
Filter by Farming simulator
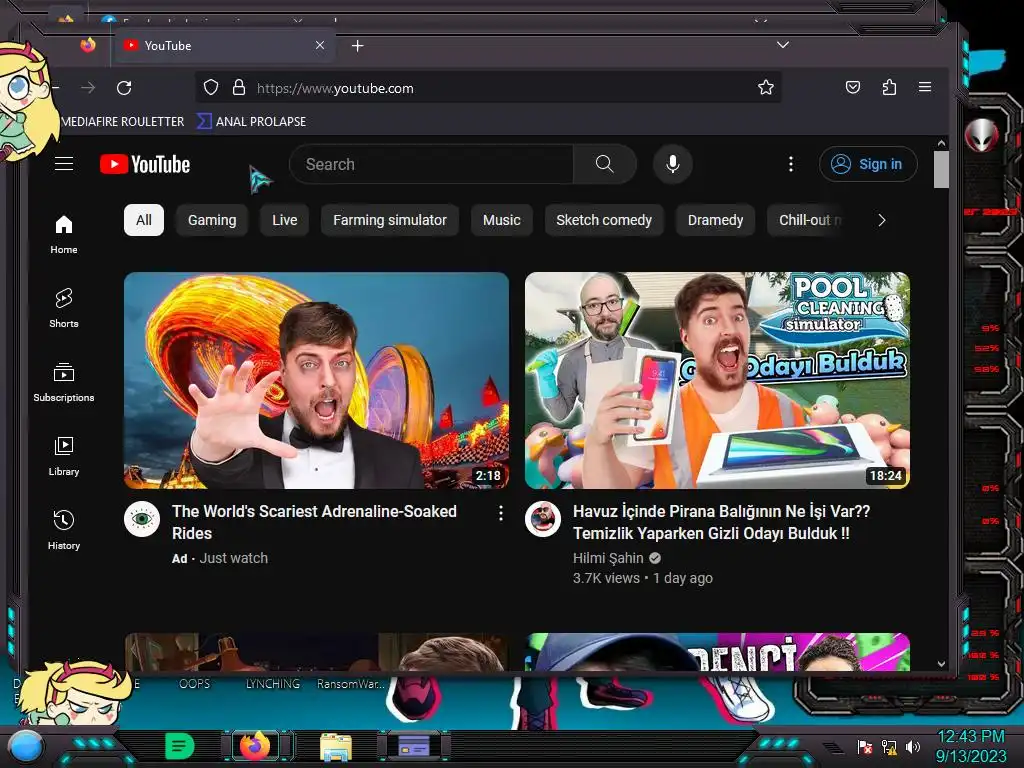pos(390,220)
